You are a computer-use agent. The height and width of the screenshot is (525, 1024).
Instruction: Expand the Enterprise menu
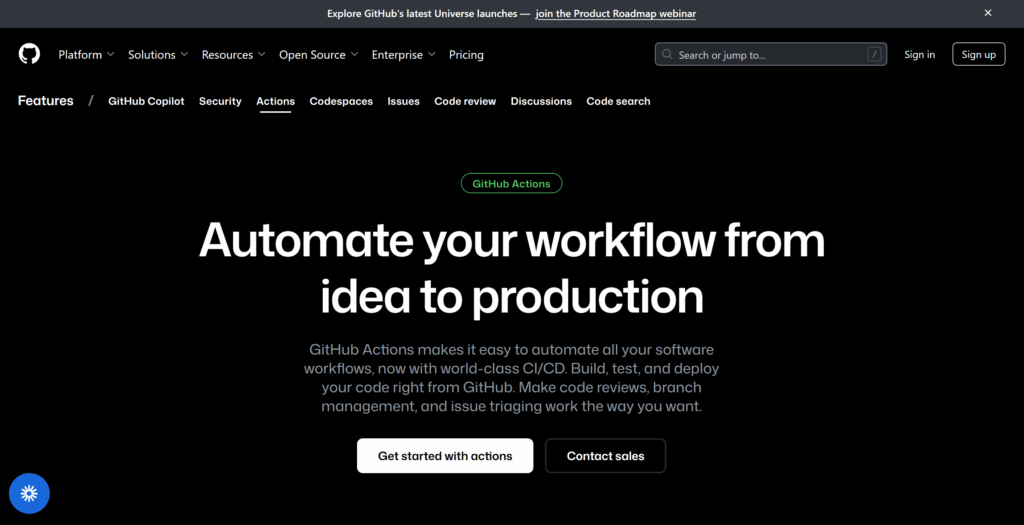point(404,55)
